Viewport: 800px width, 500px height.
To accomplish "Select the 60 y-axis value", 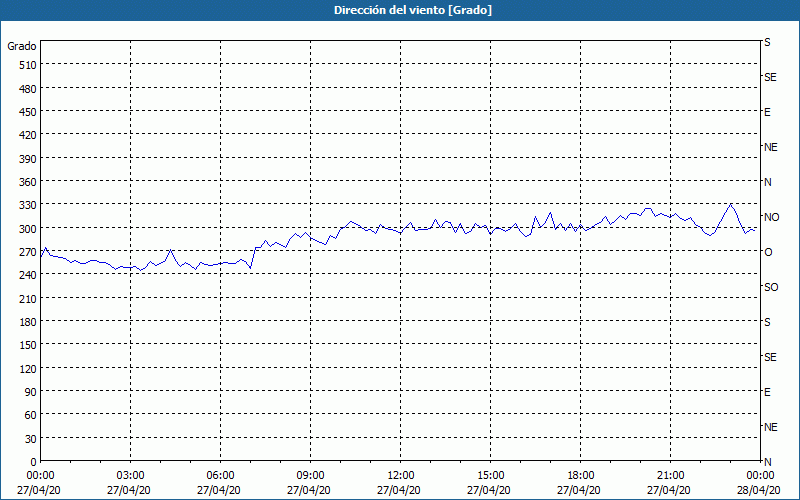I will tap(31, 415).
